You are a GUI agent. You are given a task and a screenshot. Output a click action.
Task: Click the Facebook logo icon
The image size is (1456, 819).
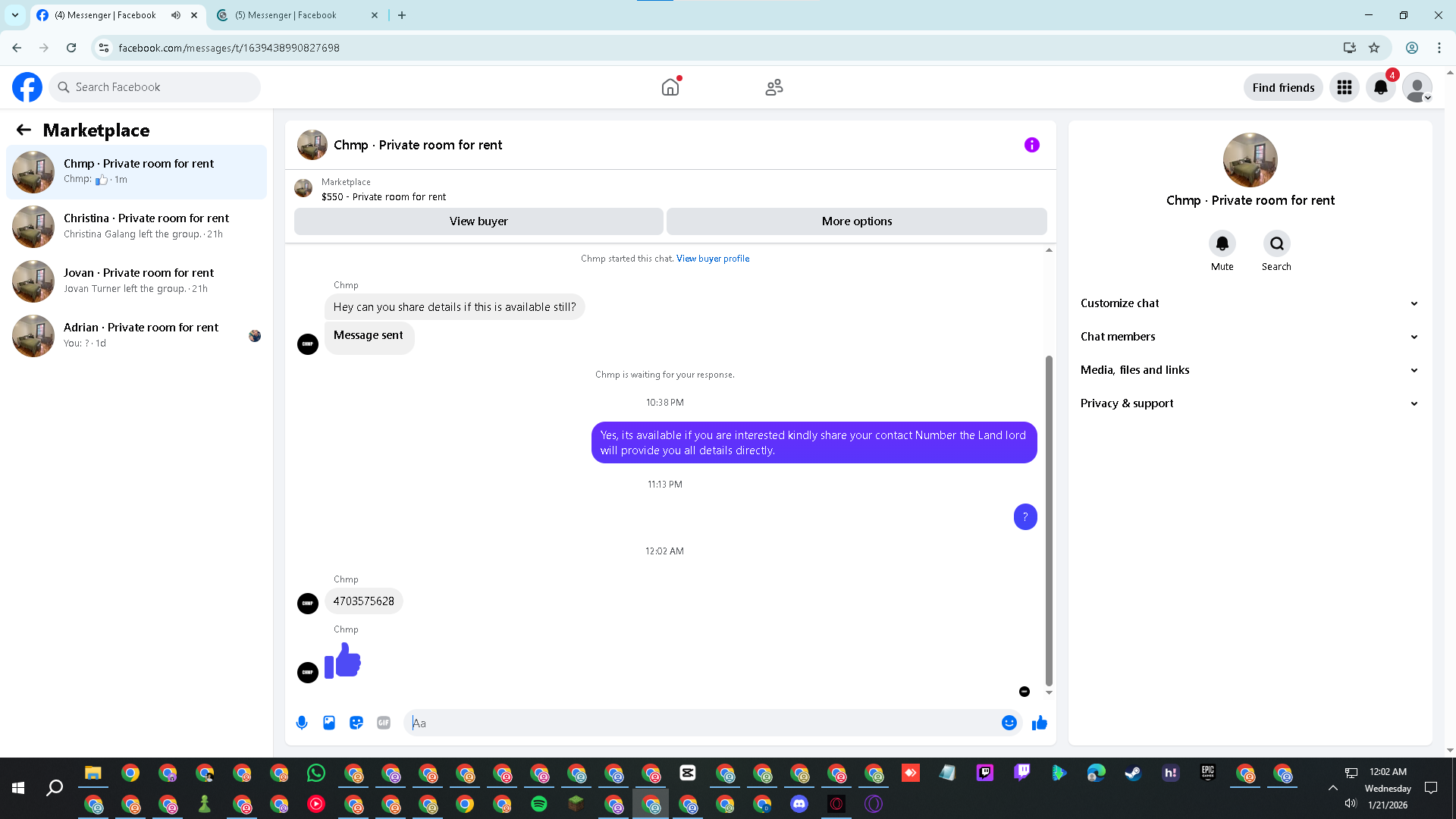27,87
